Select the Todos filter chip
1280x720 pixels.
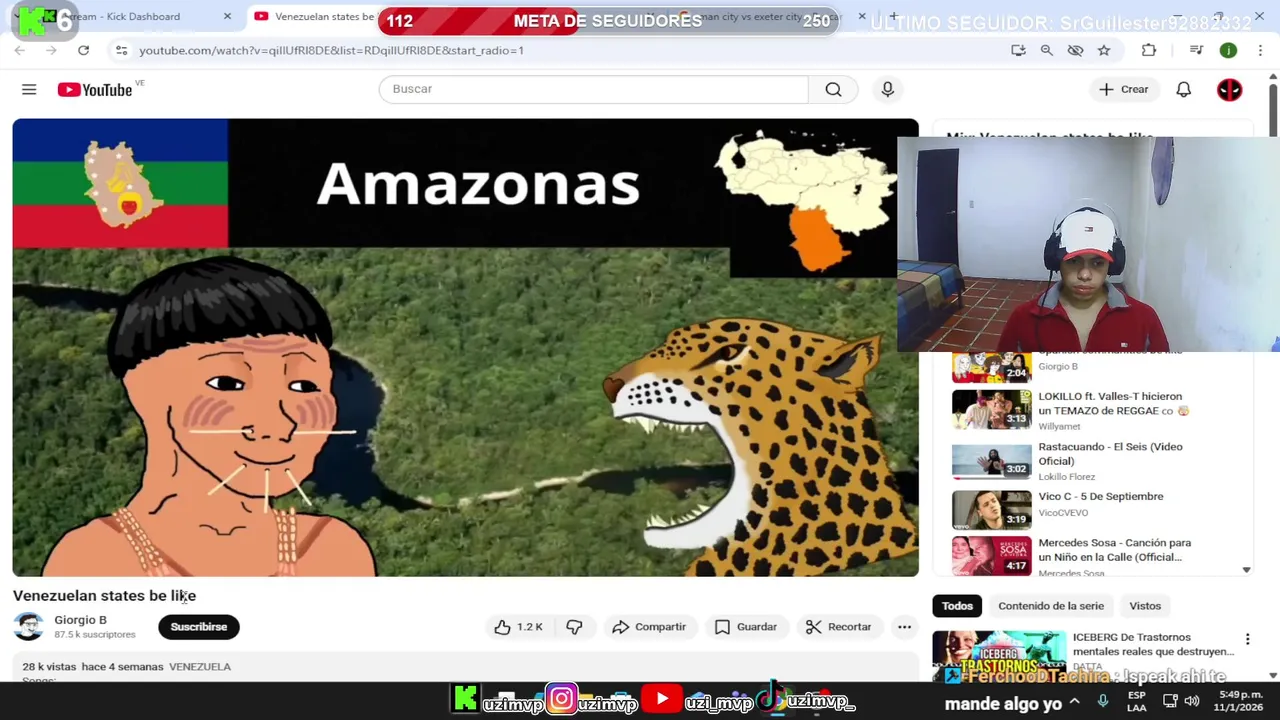pos(957,606)
